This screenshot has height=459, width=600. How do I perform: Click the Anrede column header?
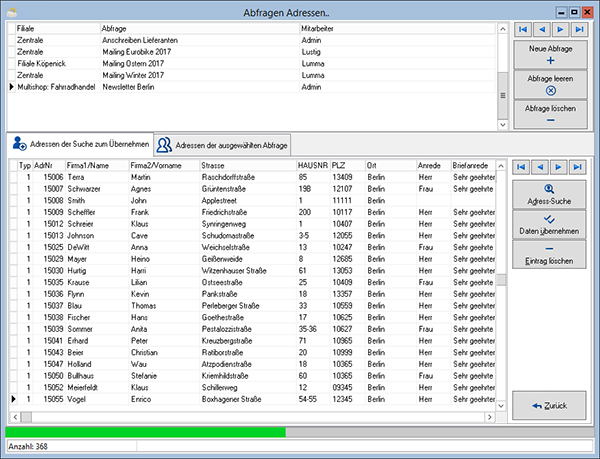pos(434,166)
